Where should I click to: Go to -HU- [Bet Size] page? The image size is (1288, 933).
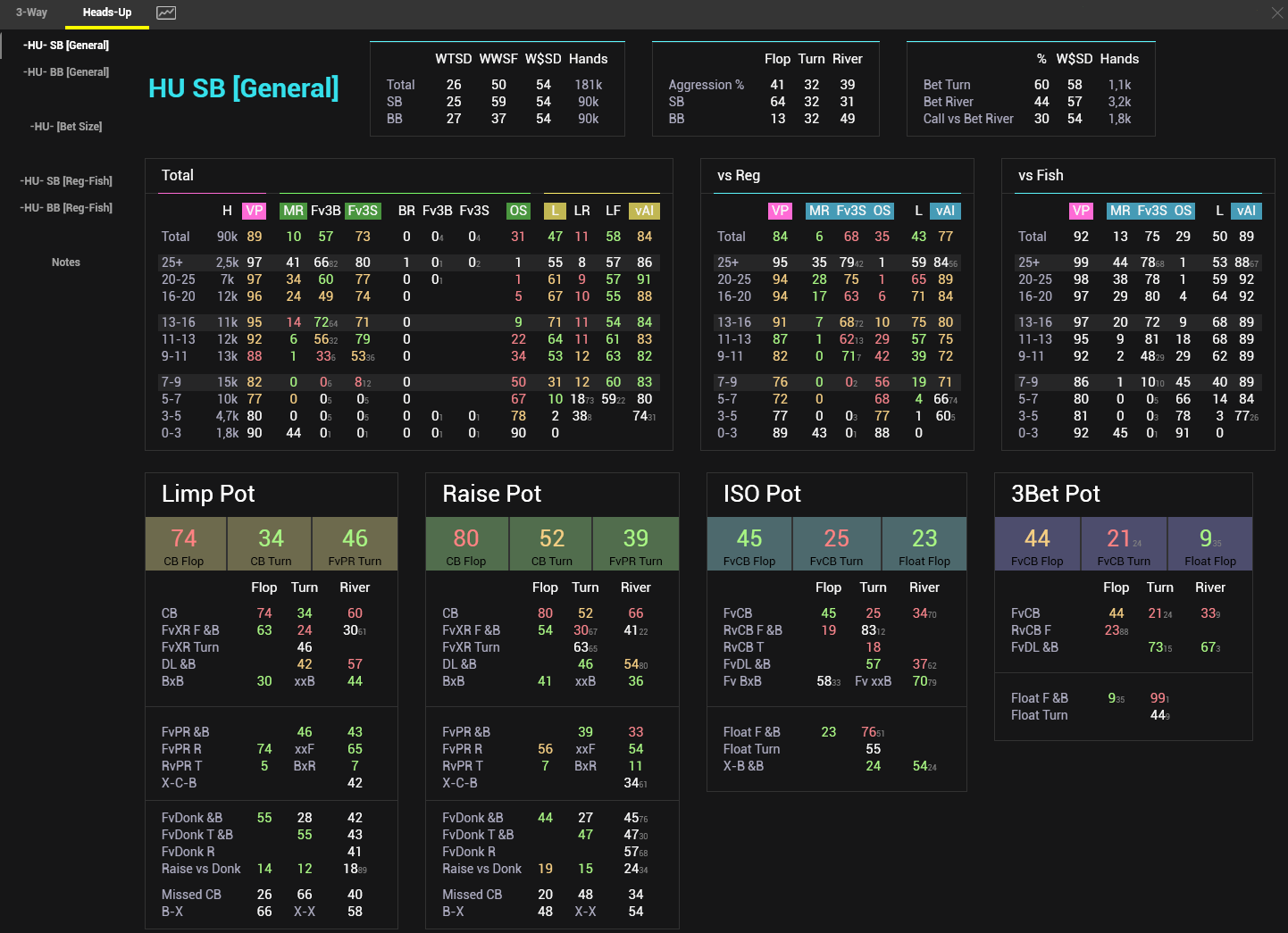tap(66, 127)
